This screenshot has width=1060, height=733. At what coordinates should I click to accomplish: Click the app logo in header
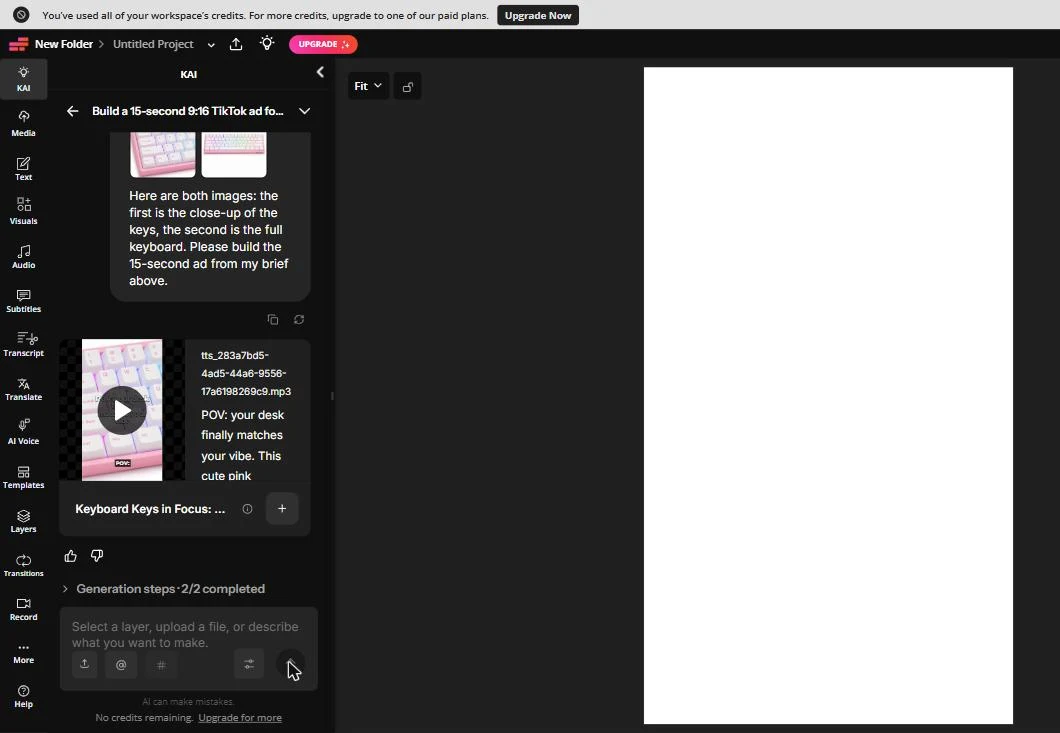tap(18, 45)
